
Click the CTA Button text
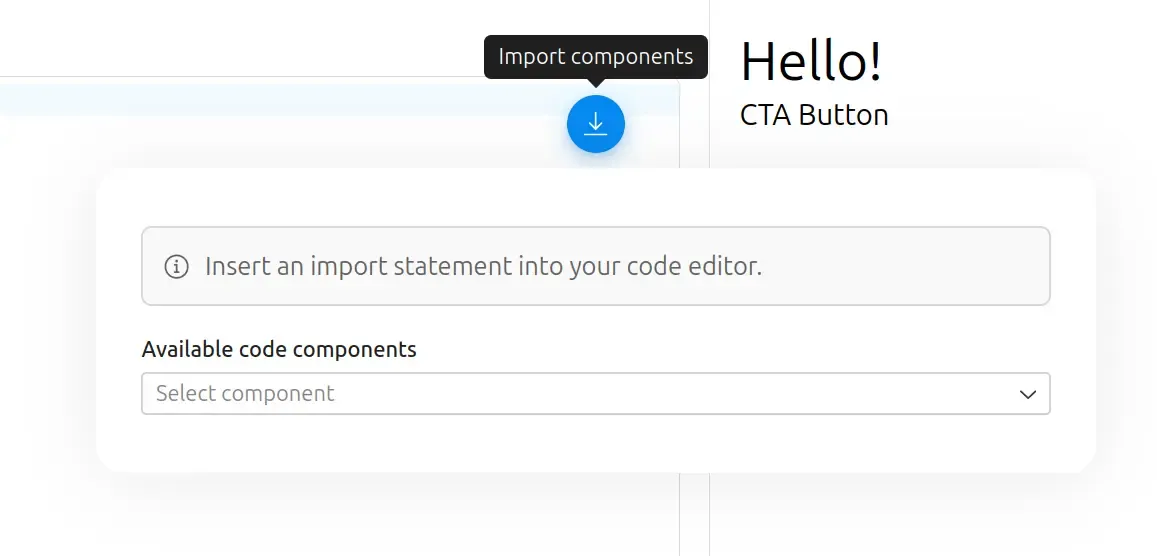814,116
